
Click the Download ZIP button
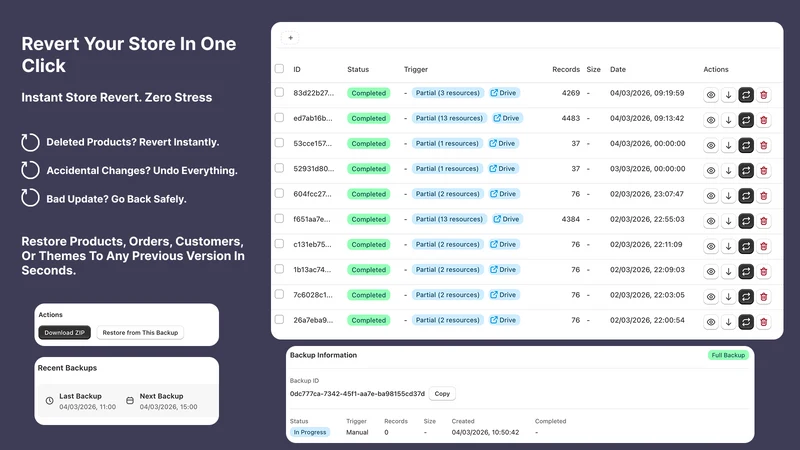tap(64, 333)
